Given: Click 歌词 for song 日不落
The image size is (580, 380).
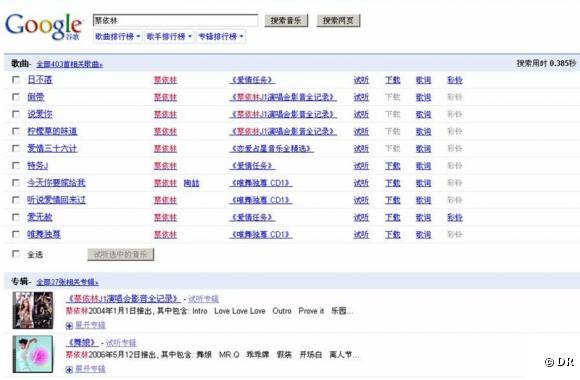Looking at the screenshot, I should click(423, 80).
